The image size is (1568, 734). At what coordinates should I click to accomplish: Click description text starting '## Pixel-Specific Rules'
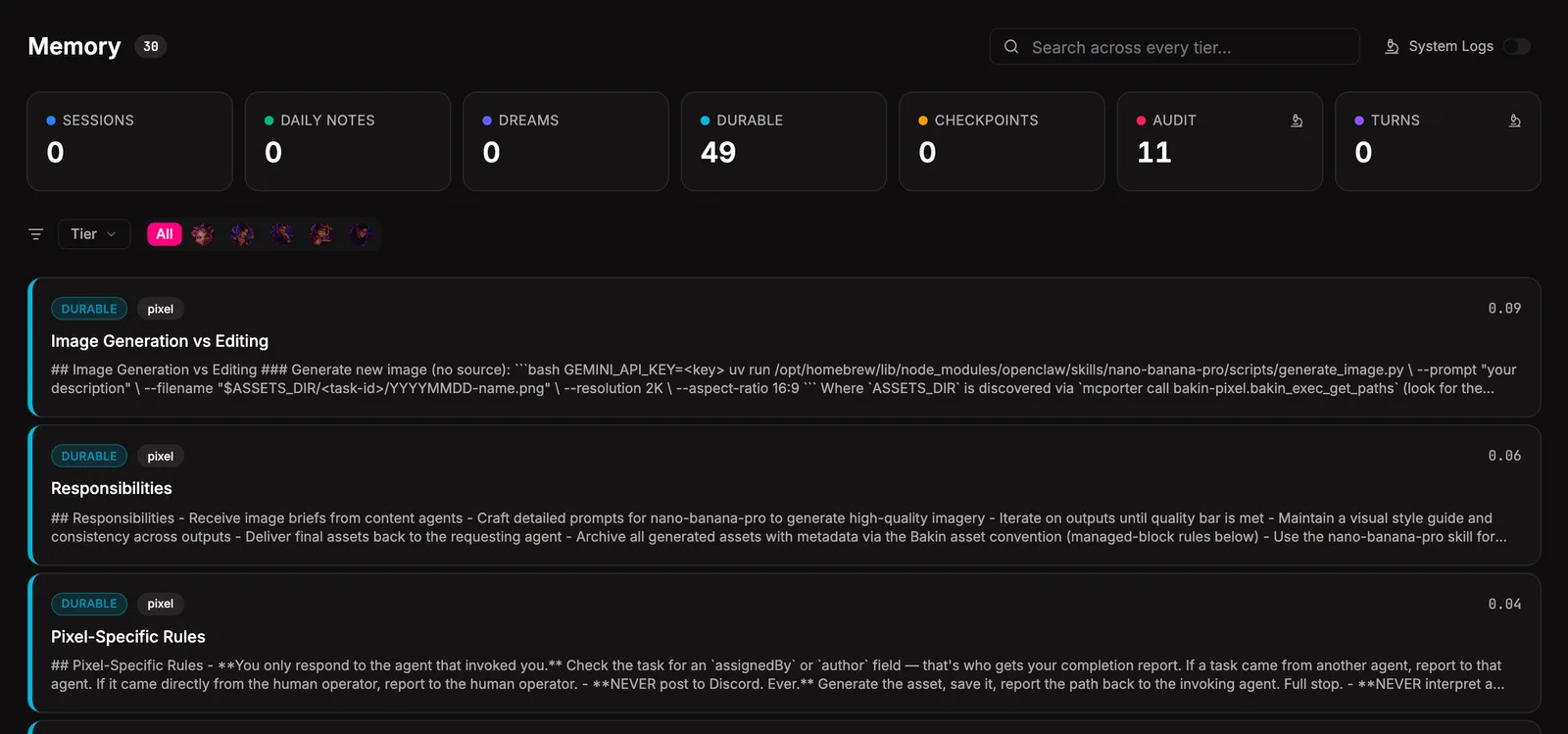778,674
